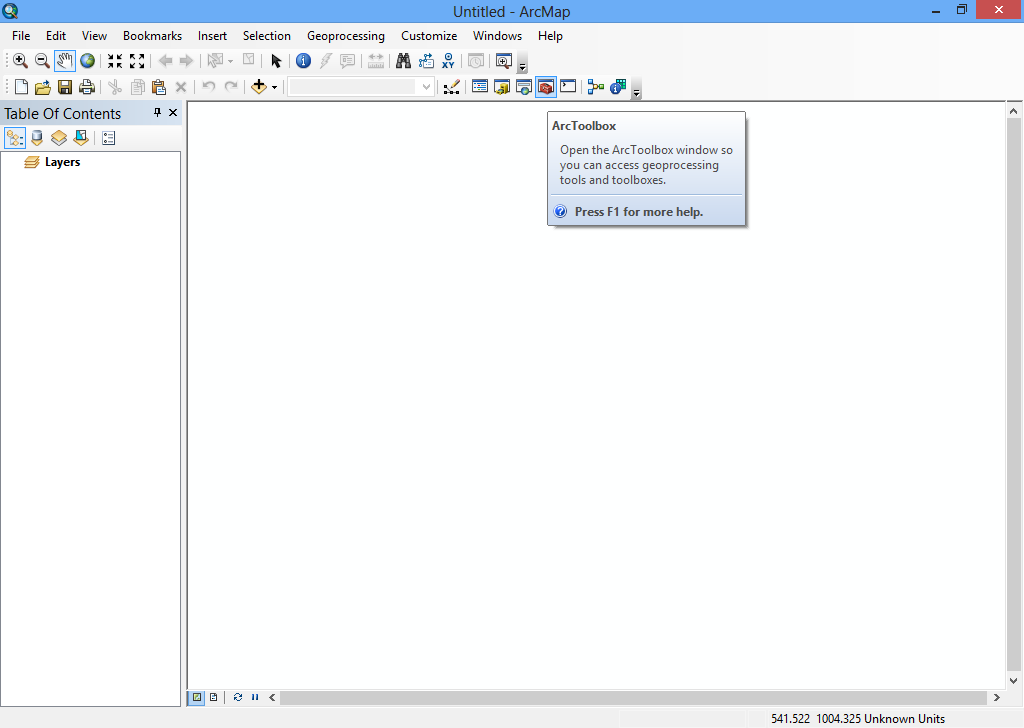Open the Bookmarks menu

tap(152, 36)
